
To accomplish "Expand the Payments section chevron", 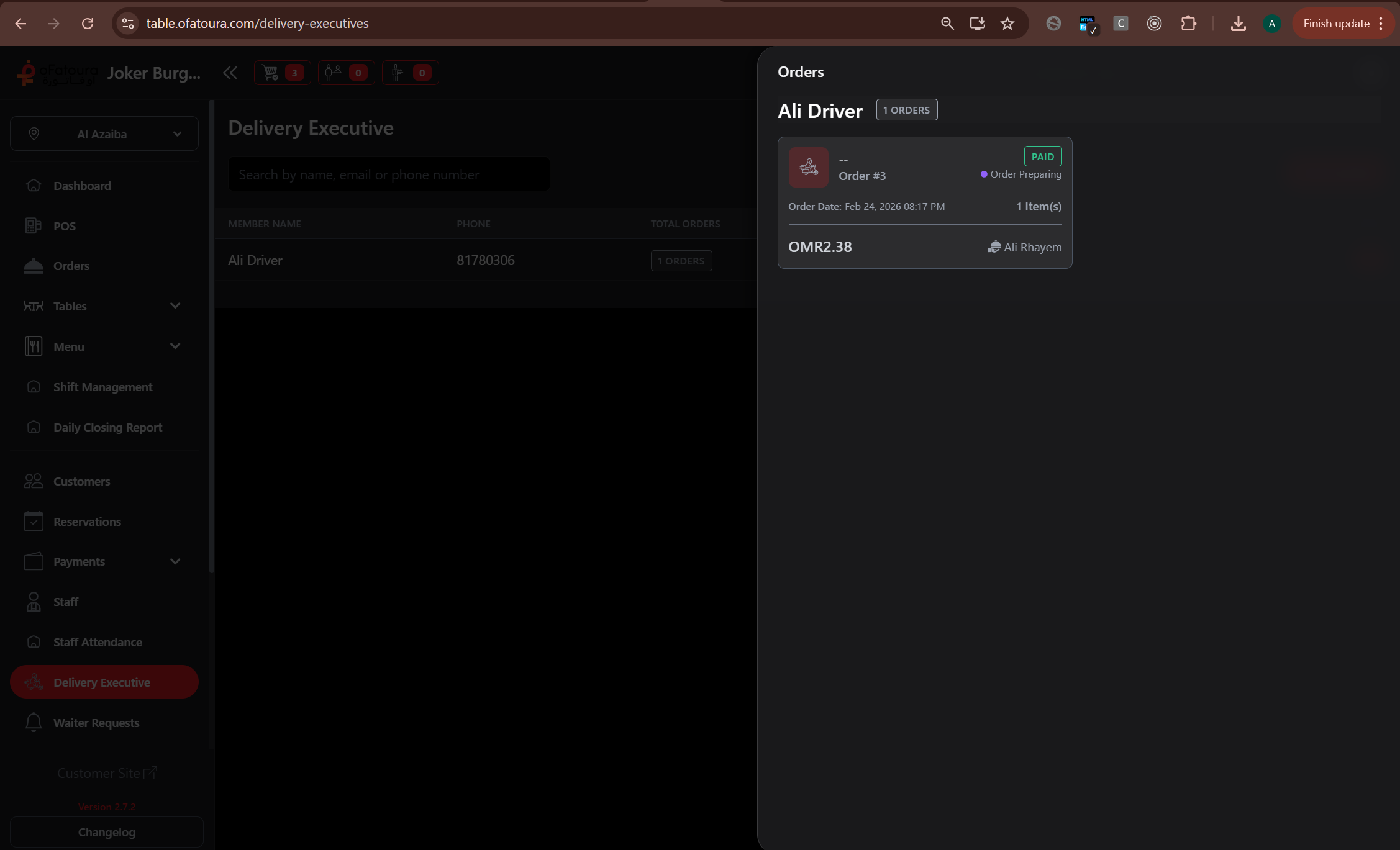I will [x=175, y=561].
